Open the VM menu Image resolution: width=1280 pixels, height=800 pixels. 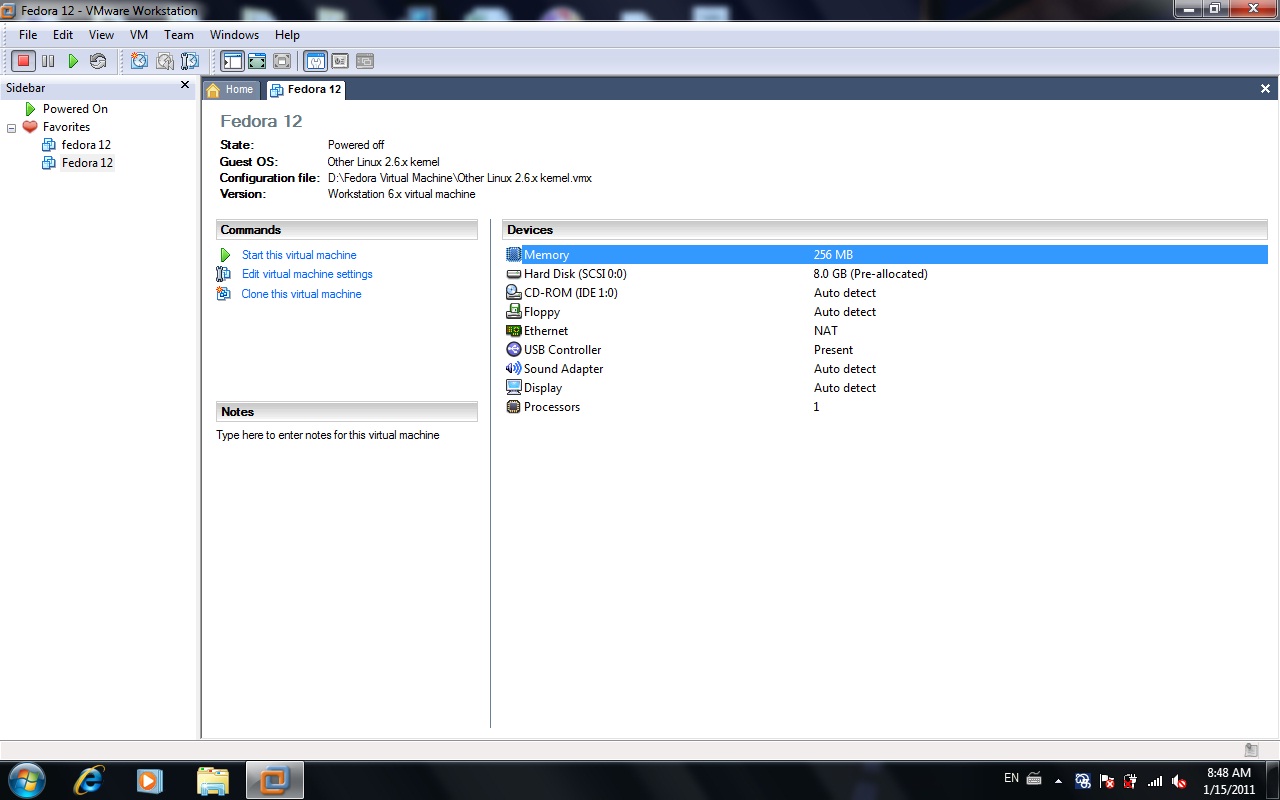click(x=139, y=35)
